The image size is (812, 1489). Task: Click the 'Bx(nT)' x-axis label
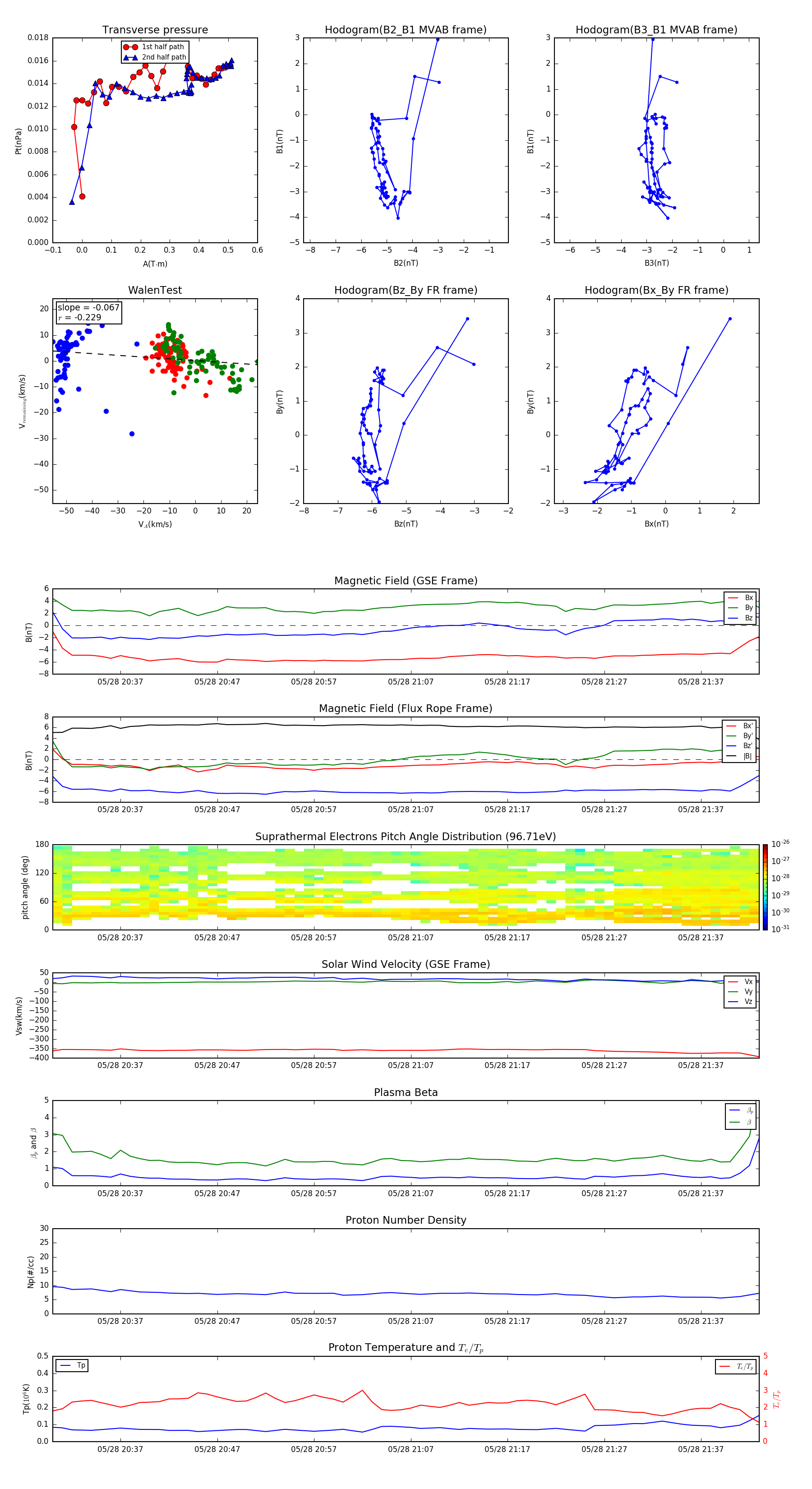pyautogui.click(x=656, y=524)
